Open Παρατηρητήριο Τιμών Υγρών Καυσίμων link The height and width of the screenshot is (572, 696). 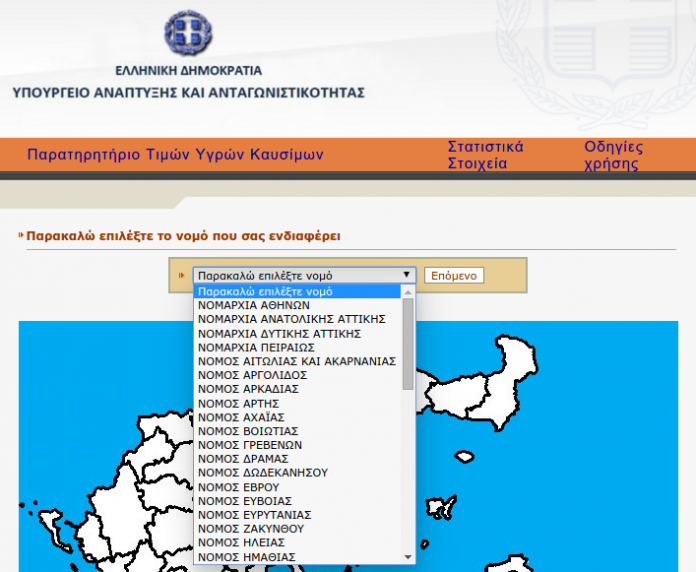click(175, 154)
